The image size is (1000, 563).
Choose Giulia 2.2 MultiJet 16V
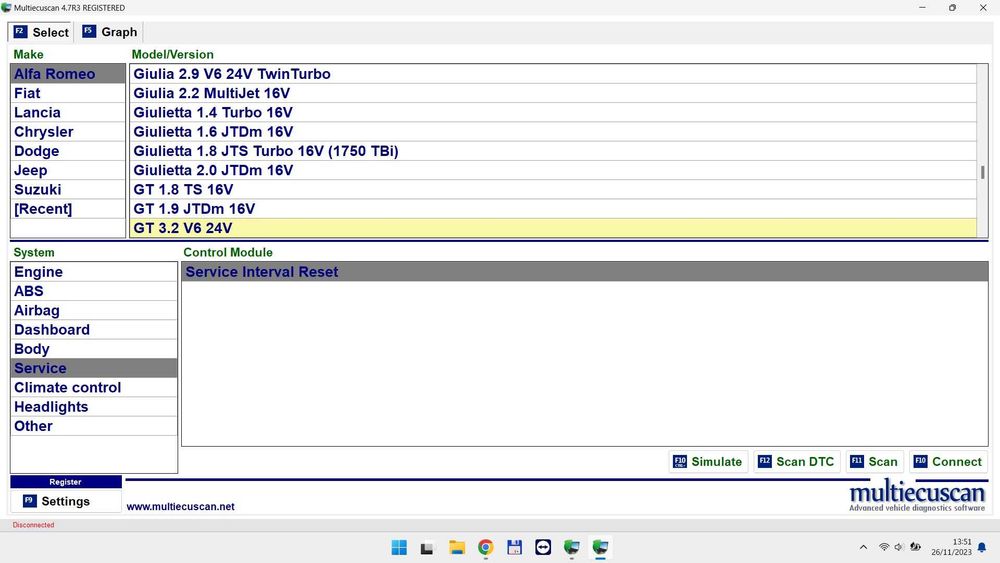click(x=553, y=93)
